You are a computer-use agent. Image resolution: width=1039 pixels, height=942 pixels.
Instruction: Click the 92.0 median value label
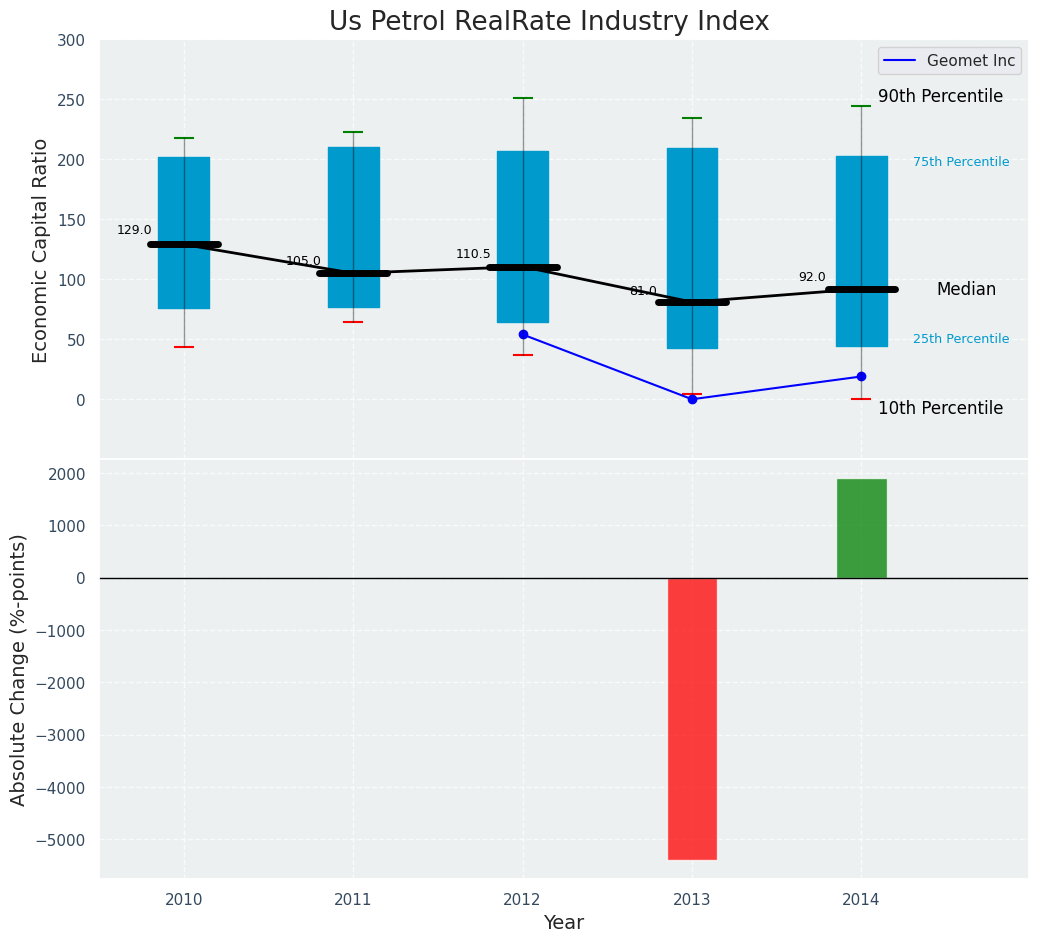pos(812,277)
